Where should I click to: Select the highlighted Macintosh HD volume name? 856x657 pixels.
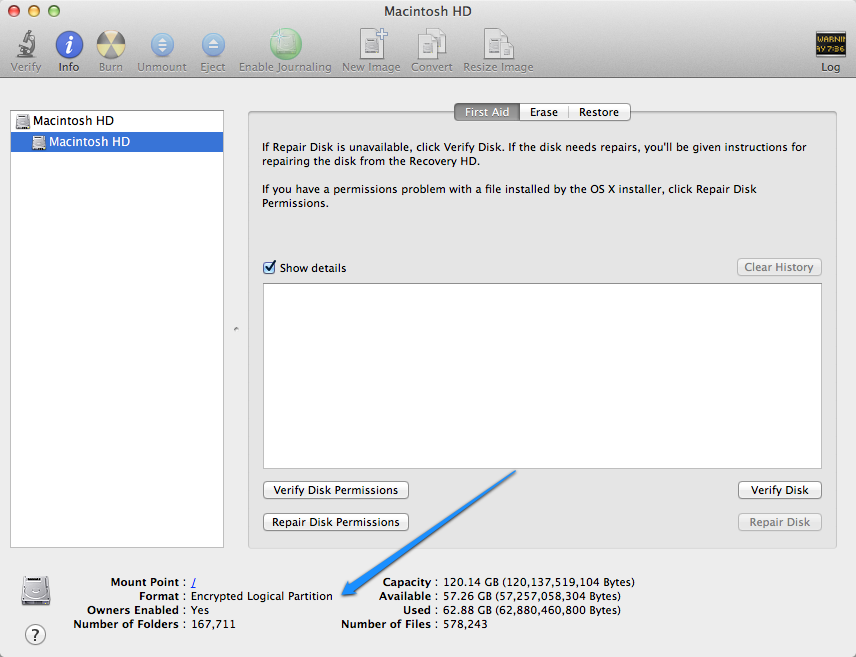click(90, 142)
